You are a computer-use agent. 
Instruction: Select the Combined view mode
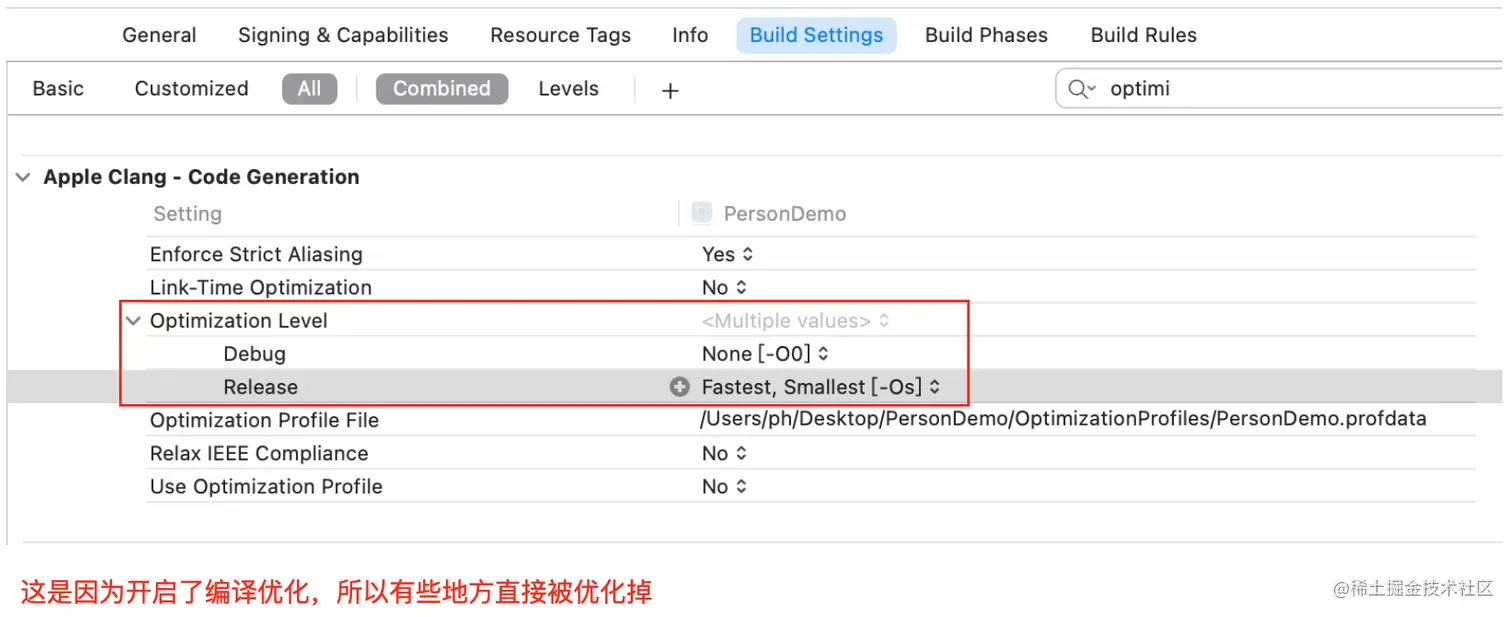point(441,89)
